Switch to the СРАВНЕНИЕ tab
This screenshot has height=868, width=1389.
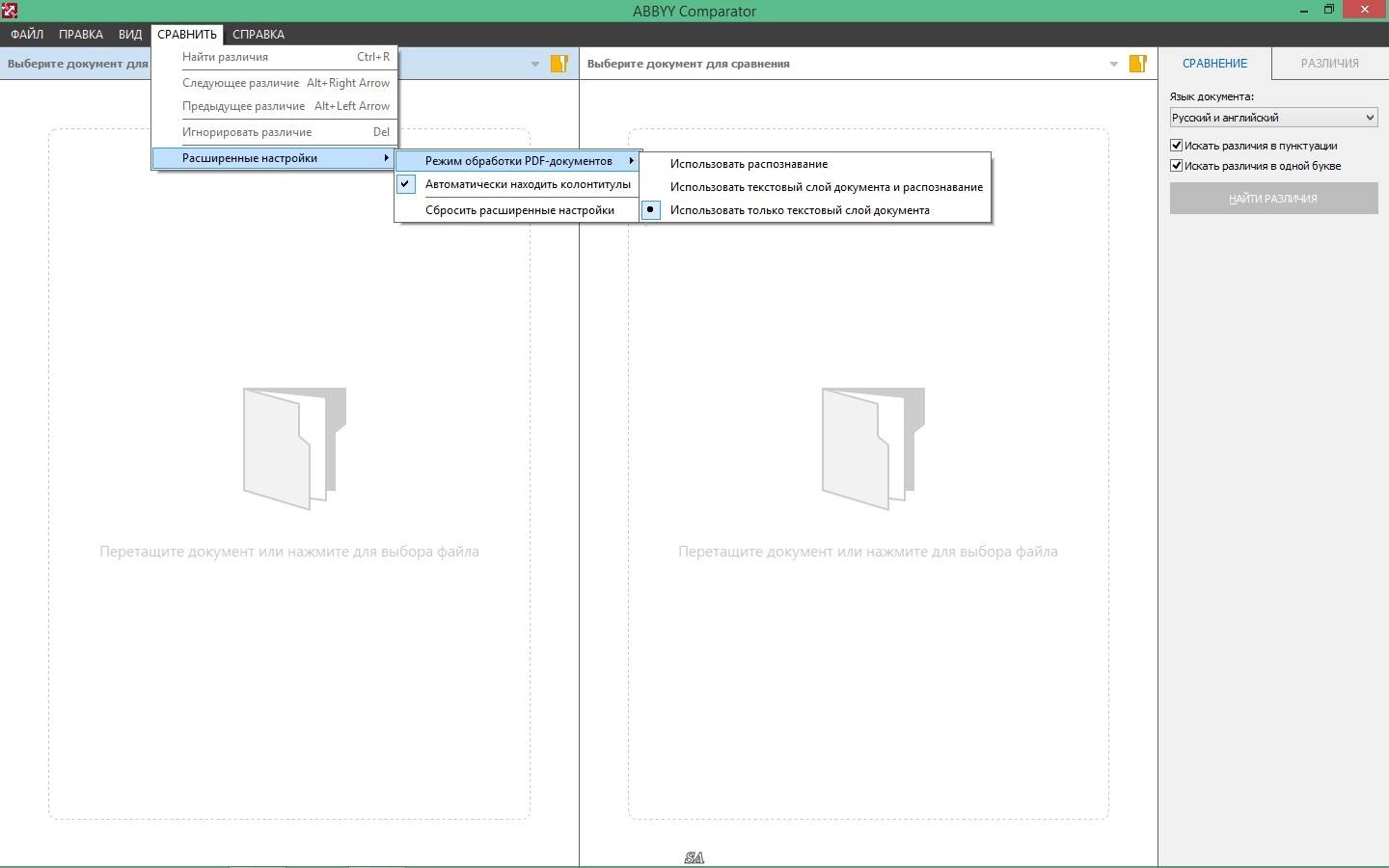coord(1214,64)
